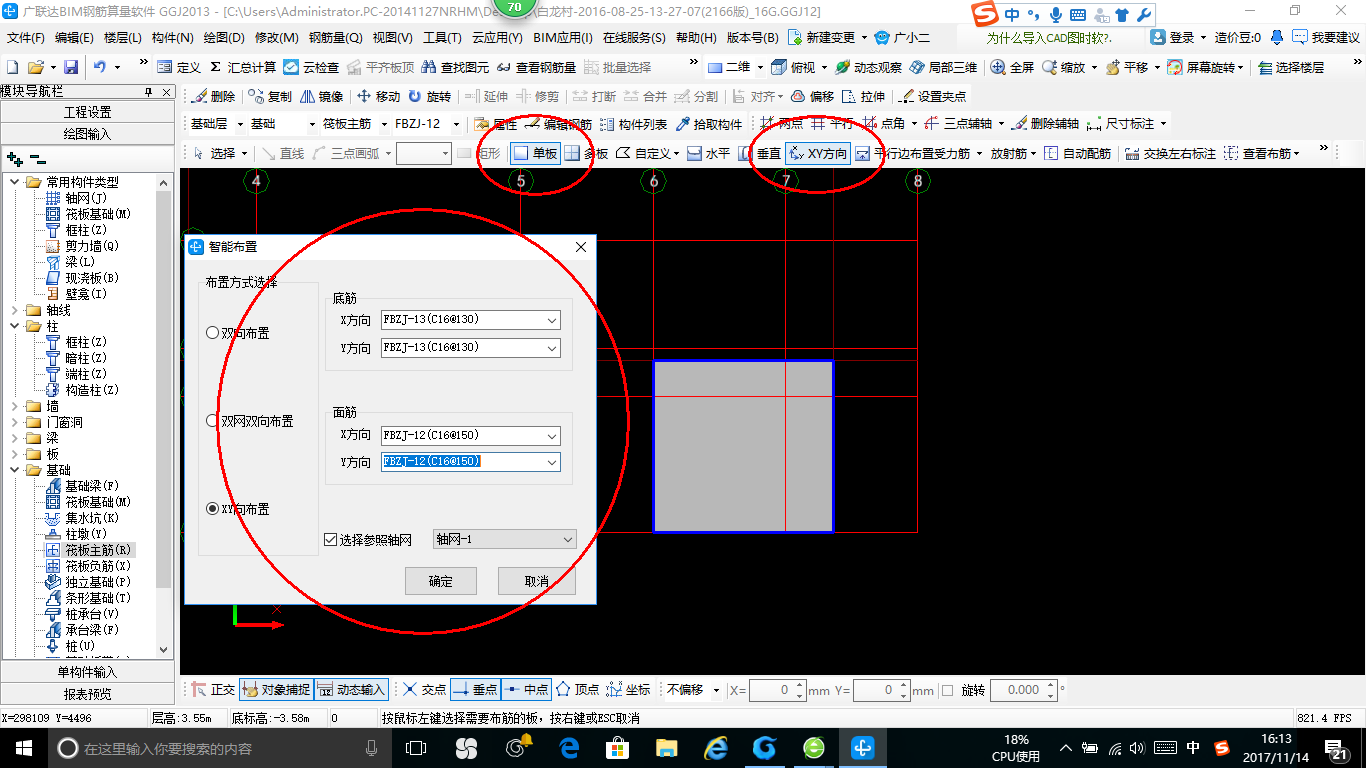The height and width of the screenshot is (768, 1366).
Task: Toggle 对象捕捉 object snap
Action: click(275, 689)
